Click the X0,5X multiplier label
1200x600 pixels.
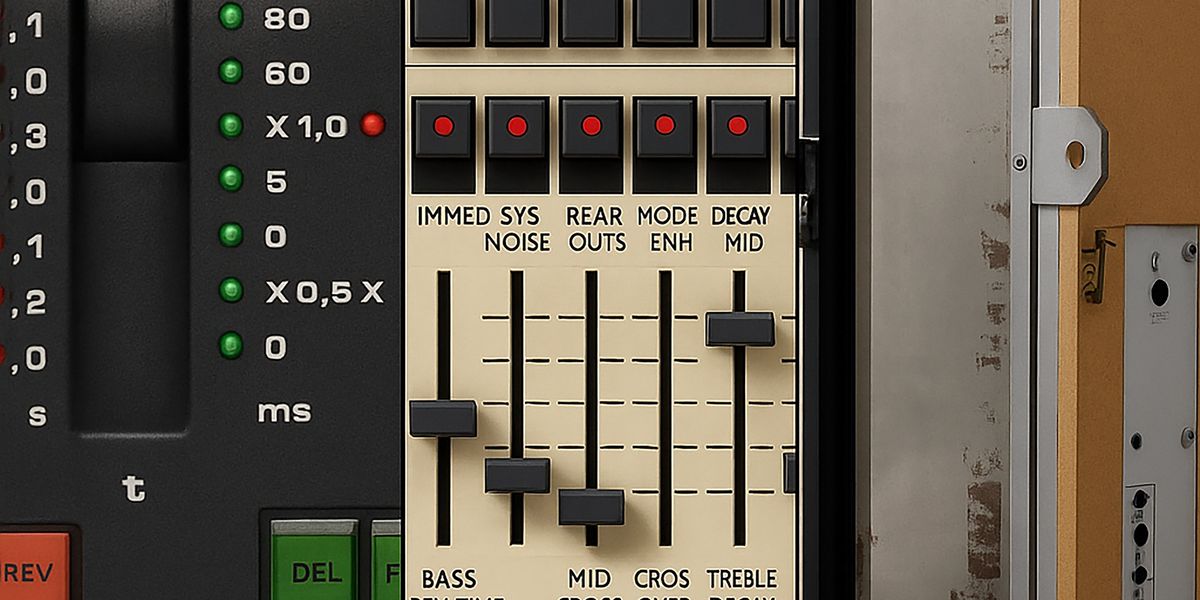coord(324,292)
